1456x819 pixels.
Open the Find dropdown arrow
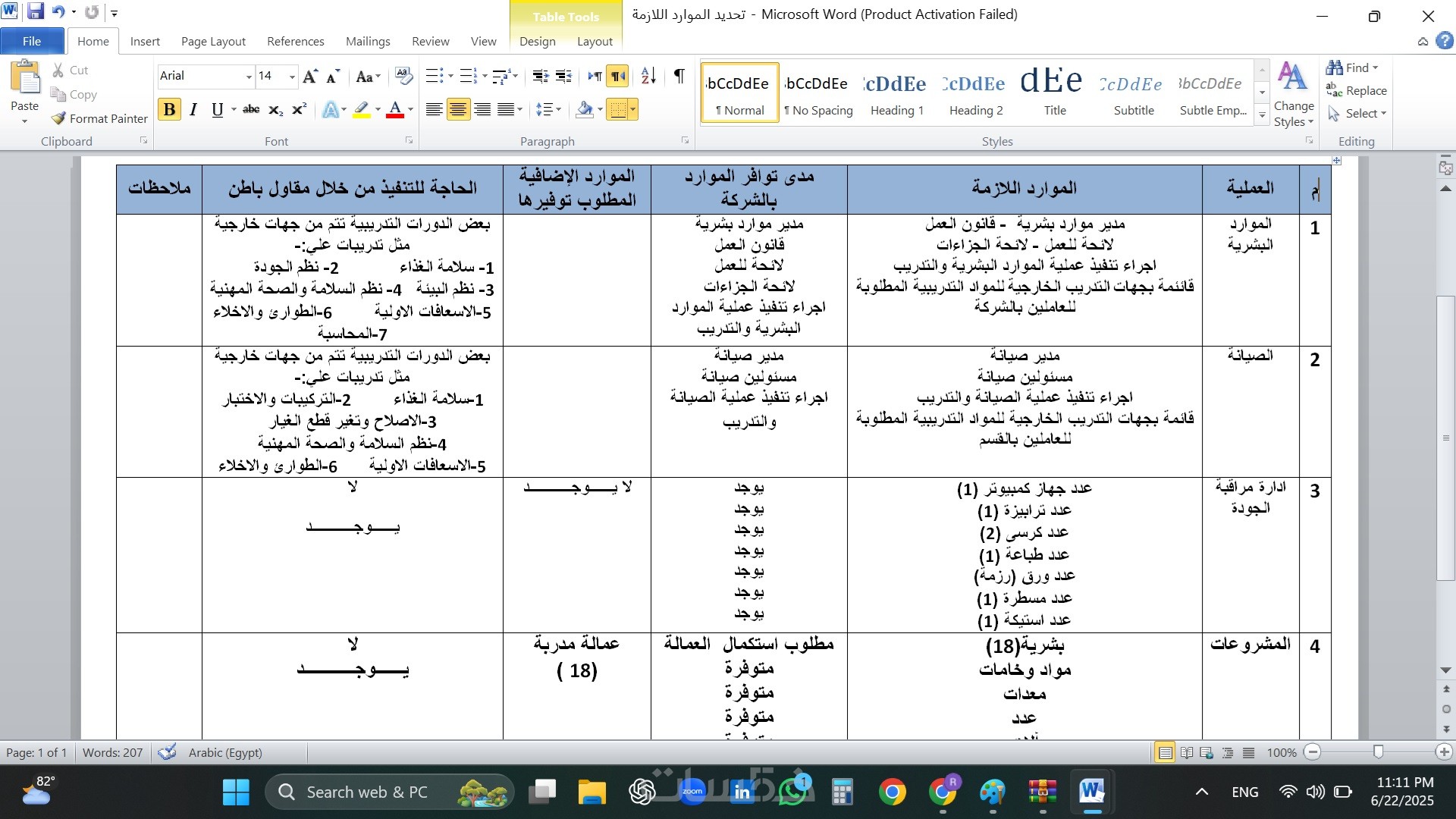click(1376, 67)
